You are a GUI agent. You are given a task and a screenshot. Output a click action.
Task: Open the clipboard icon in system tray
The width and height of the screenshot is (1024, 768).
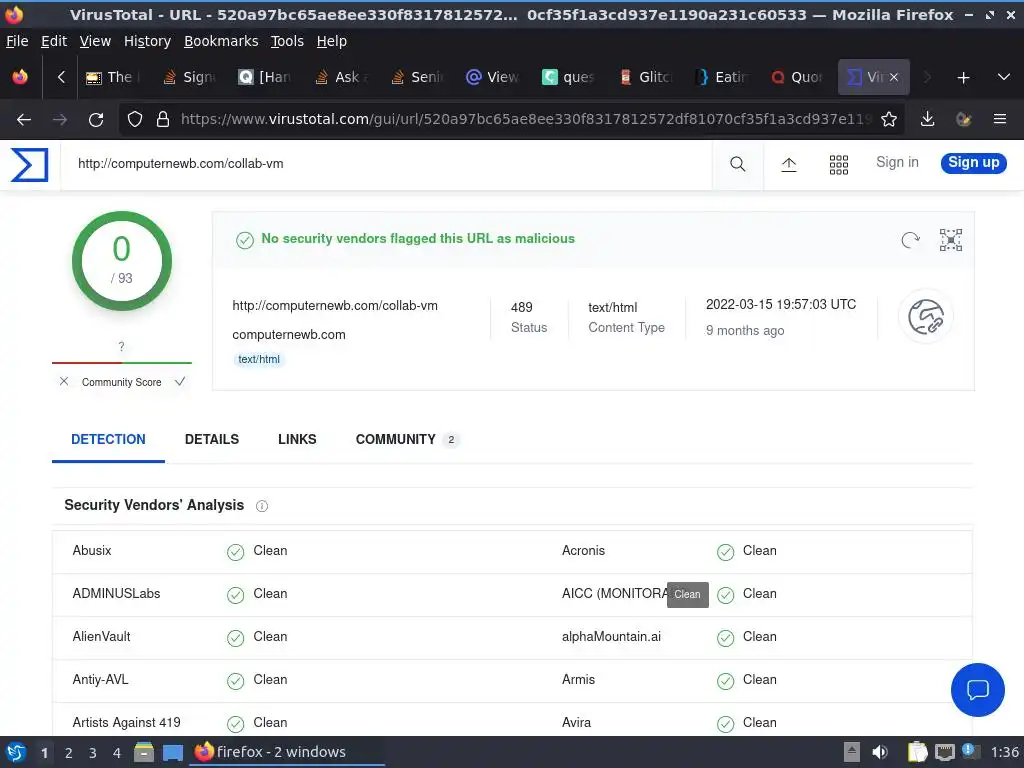917,752
